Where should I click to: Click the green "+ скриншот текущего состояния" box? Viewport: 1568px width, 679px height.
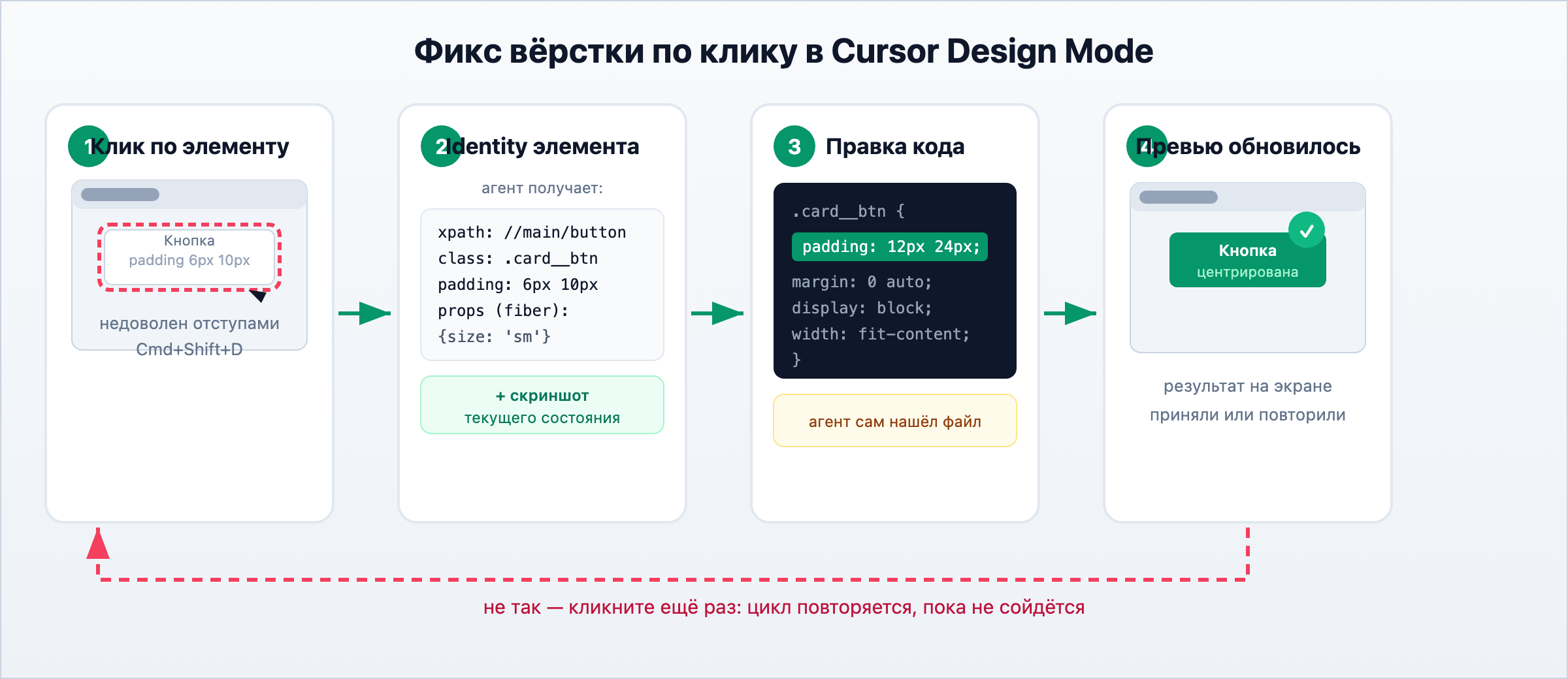542,405
